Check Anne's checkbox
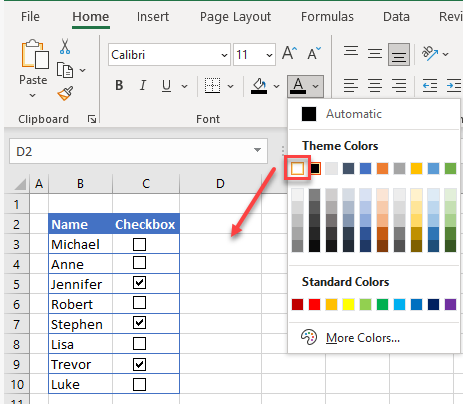 (x=139, y=263)
